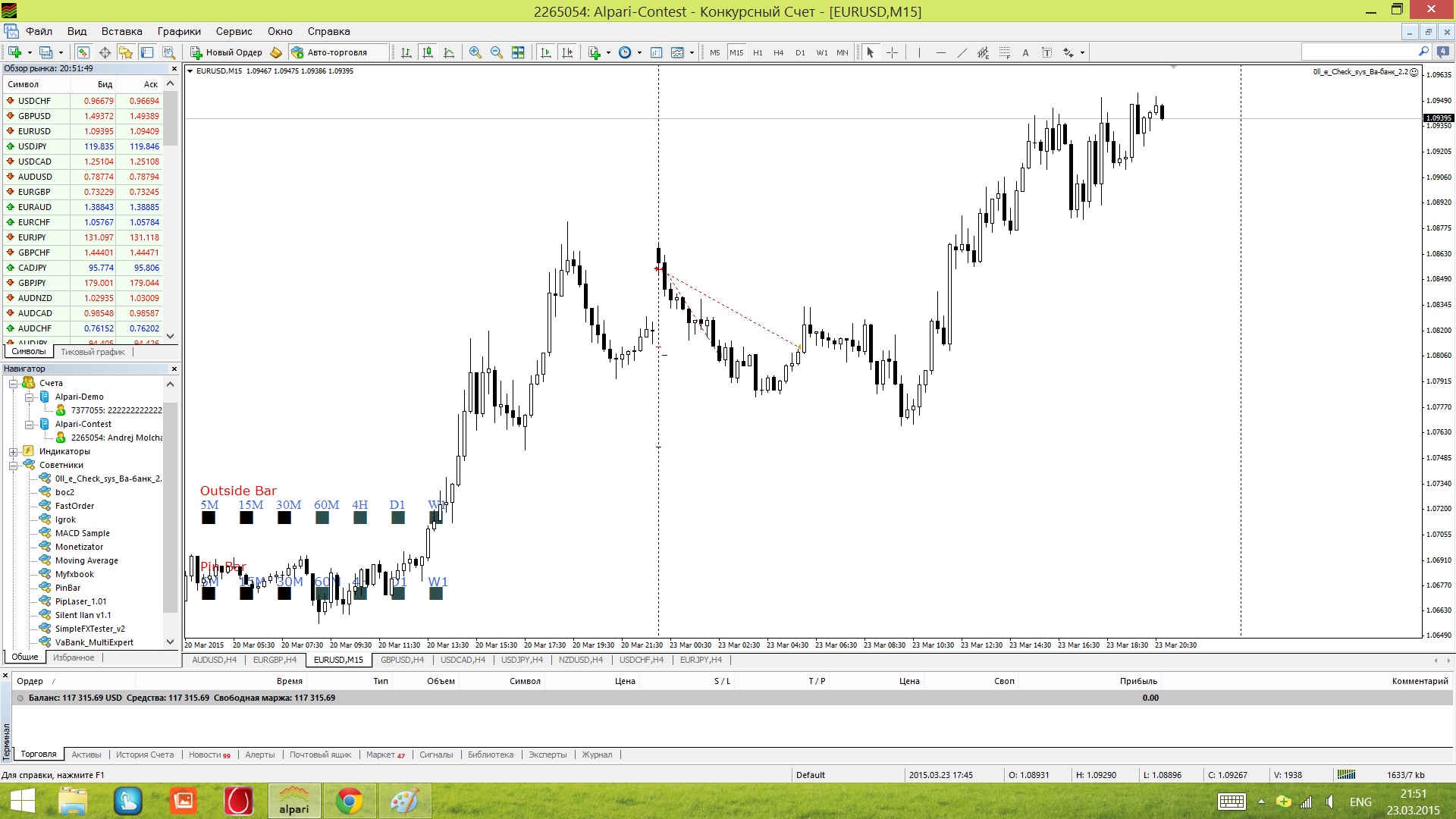
Task: Click the Новый Ордер button
Action: point(226,52)
